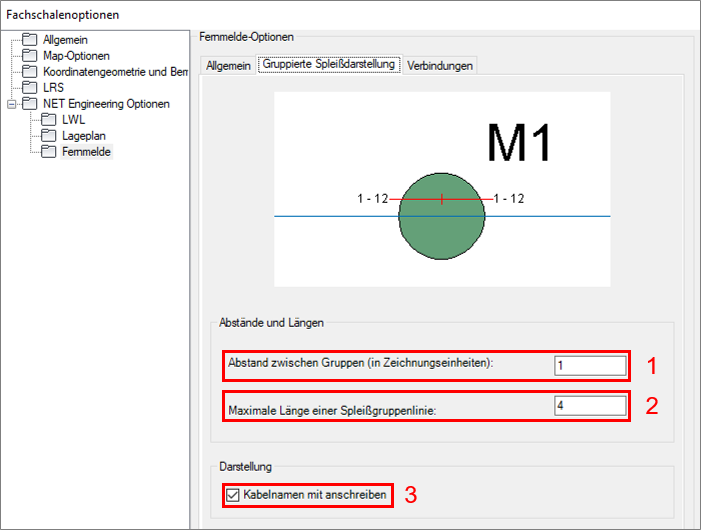Focus the Maximale Länge einer Spleißgruppenlinie field
Screen dimensions: 701x530
590,406
